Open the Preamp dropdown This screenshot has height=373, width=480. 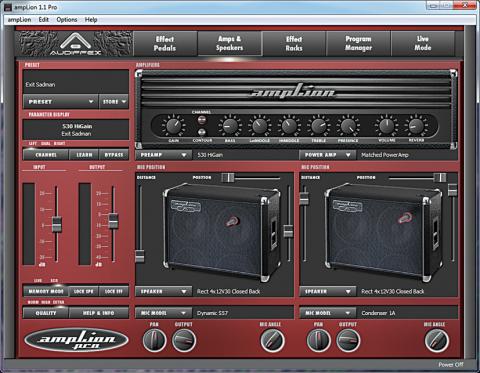click(x=163, y=155)
